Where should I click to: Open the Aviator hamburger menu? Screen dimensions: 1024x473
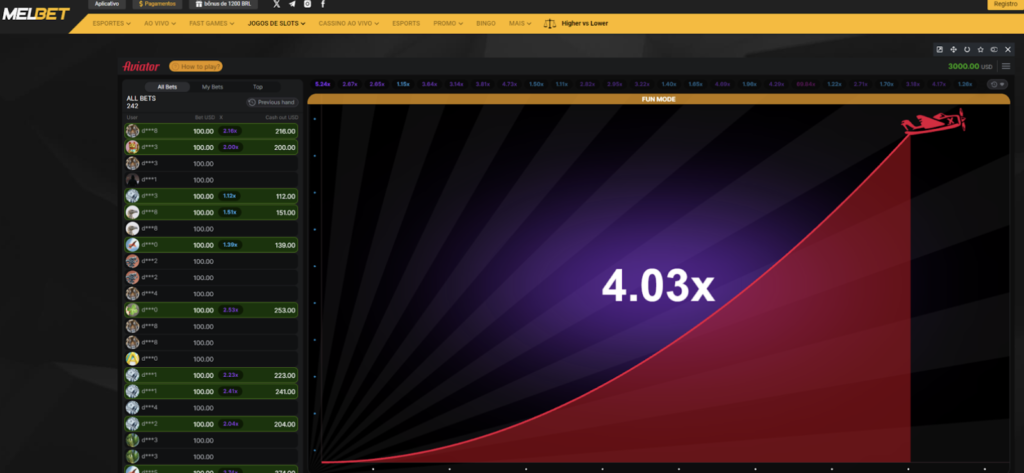point(1006,66)
